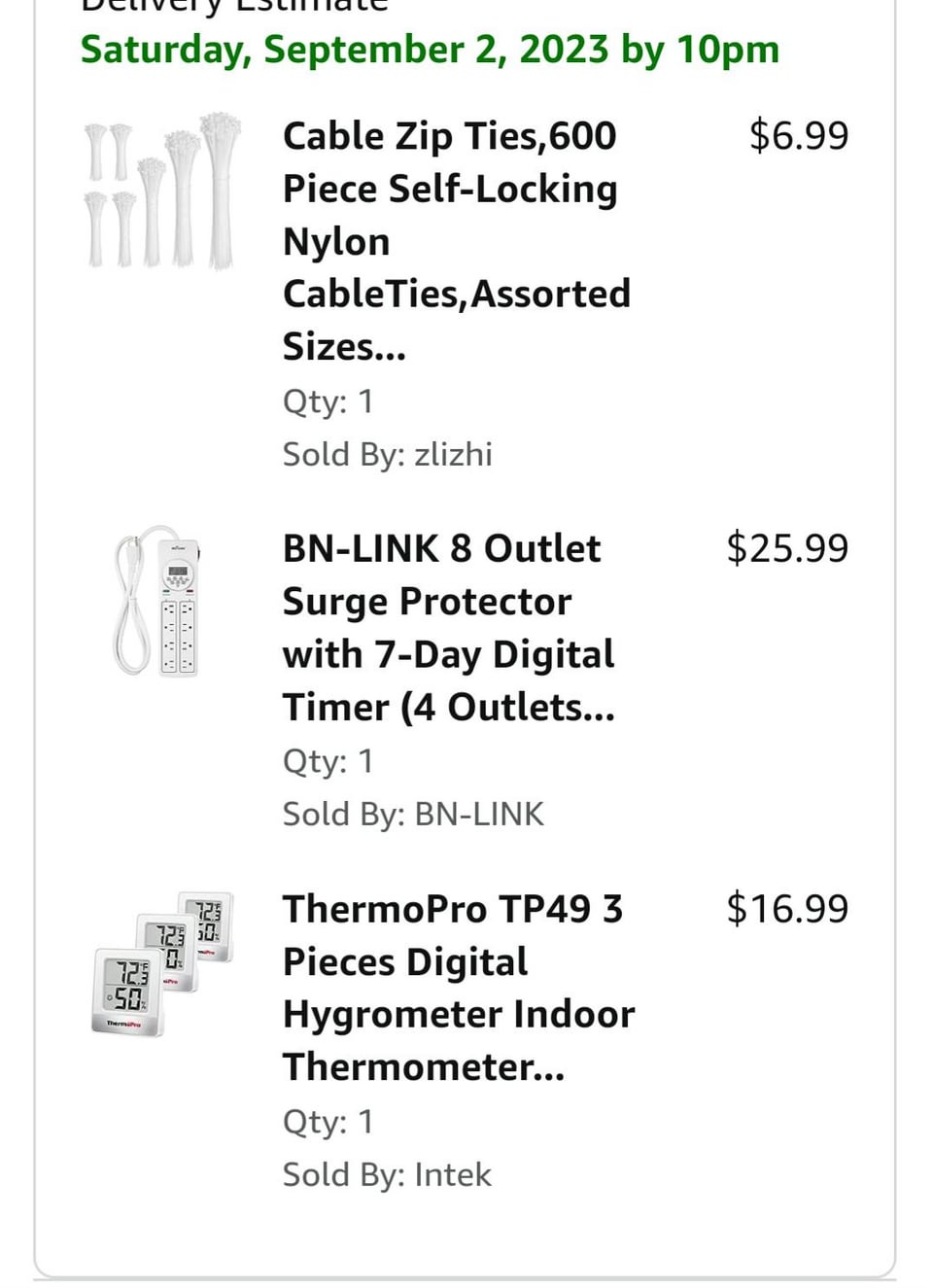
Task: Open the ThermoPro hygrometer product image
Action: click(162, 962)
